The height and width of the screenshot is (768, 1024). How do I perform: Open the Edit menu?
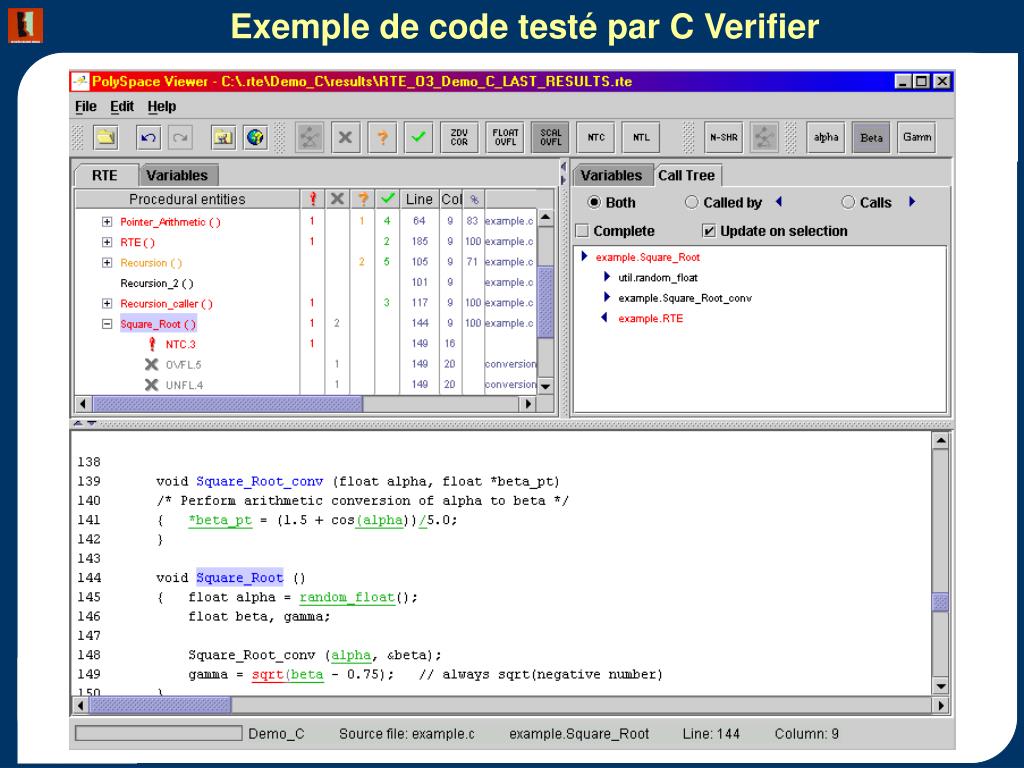[x=121, y=106]
